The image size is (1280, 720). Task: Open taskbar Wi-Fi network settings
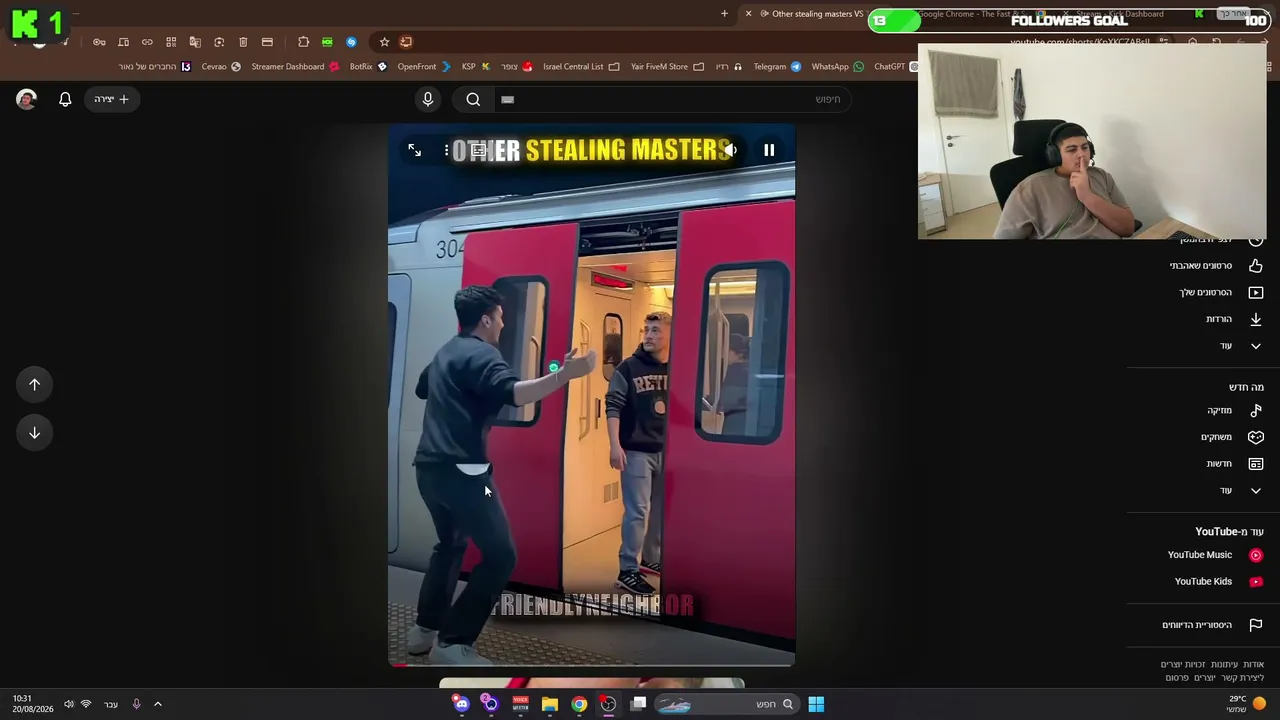pos(86,704)
